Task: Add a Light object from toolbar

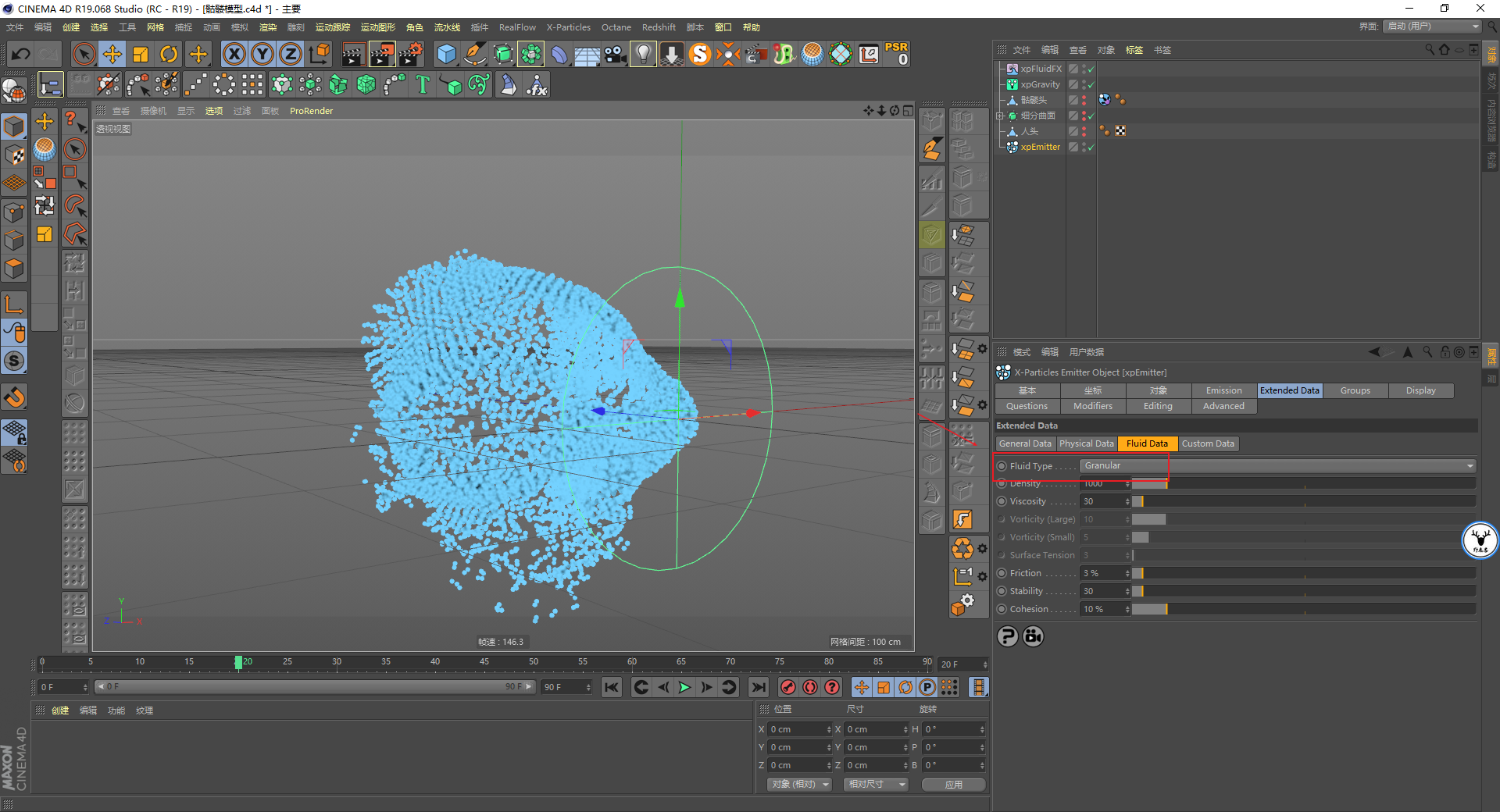Action: 643,55
